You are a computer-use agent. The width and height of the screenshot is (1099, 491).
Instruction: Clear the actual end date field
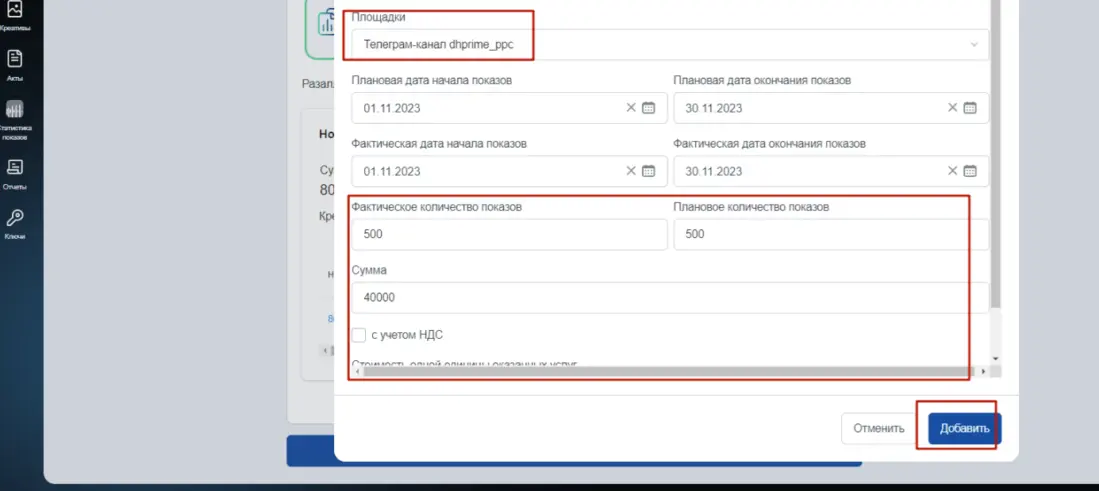click(952, 171)
